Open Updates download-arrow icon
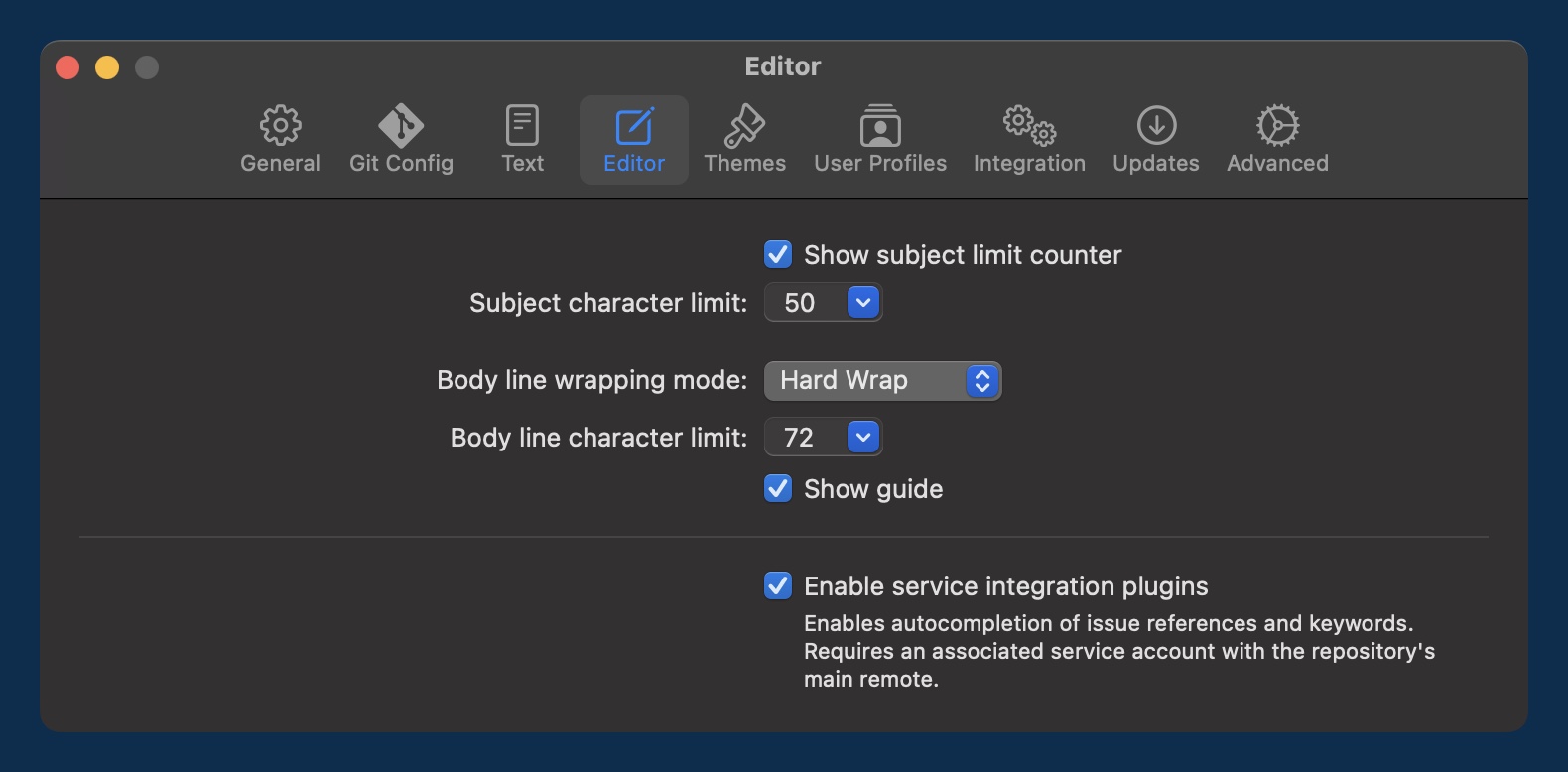 1156,126
